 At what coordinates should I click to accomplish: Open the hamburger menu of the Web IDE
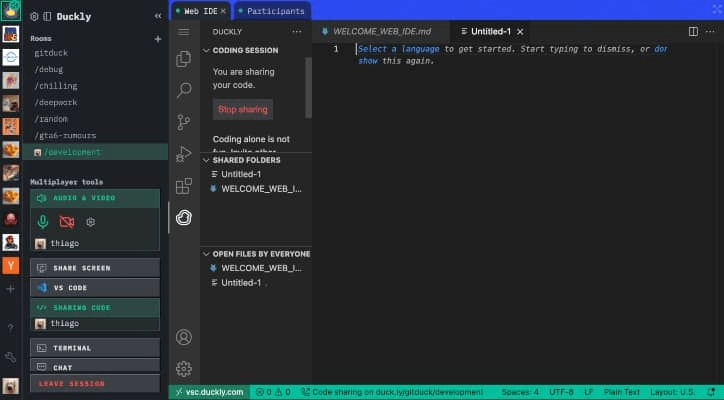click(x=183, y=32)
